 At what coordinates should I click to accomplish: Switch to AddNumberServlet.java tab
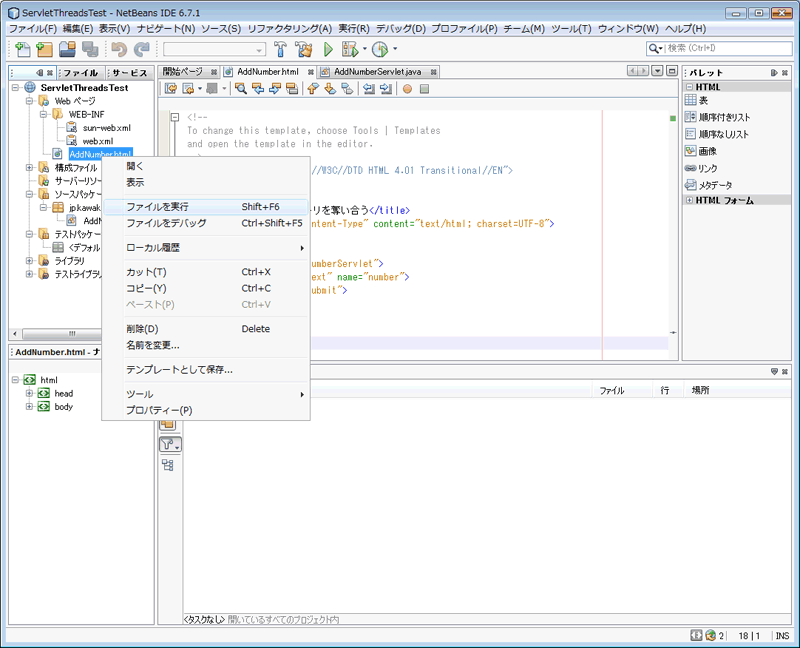[378, 72]
